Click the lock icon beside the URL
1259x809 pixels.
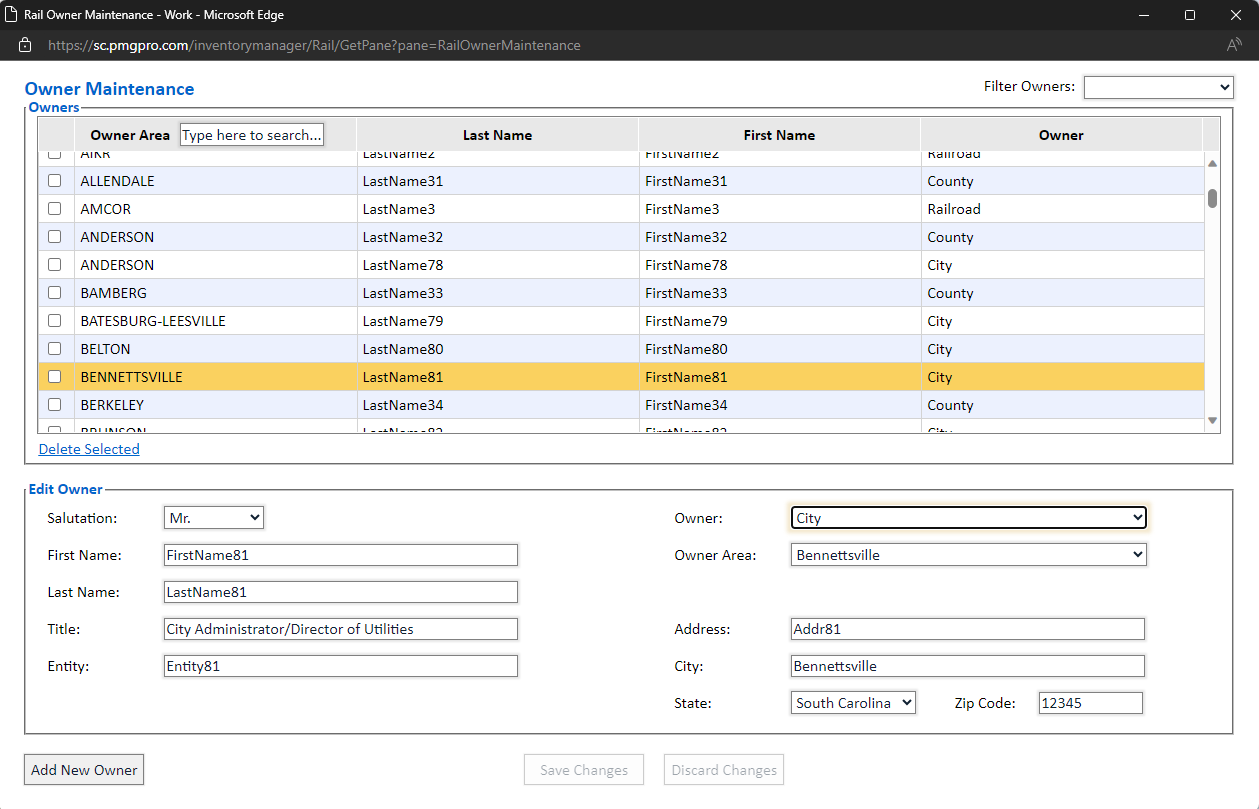tap(26, 45)
